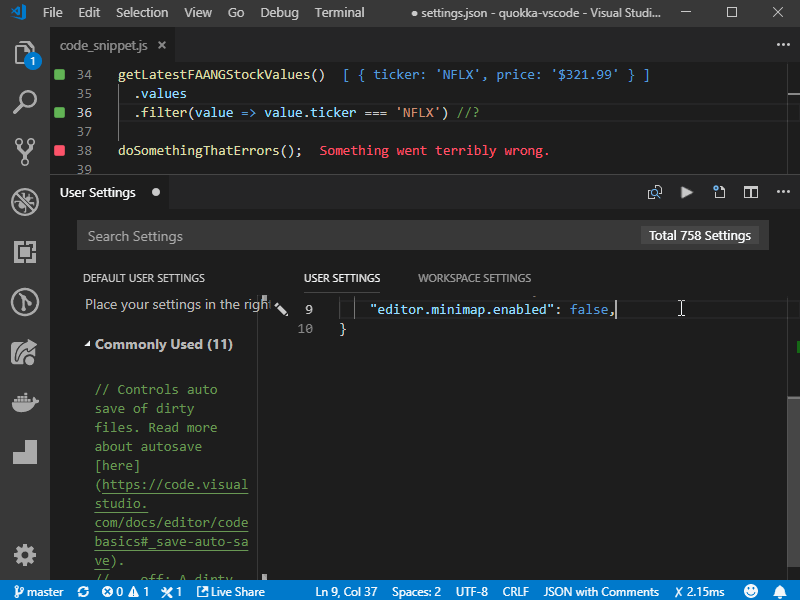Open the Debug menu
The height and width of the screenshot is (600, 800).
point(280,13)
